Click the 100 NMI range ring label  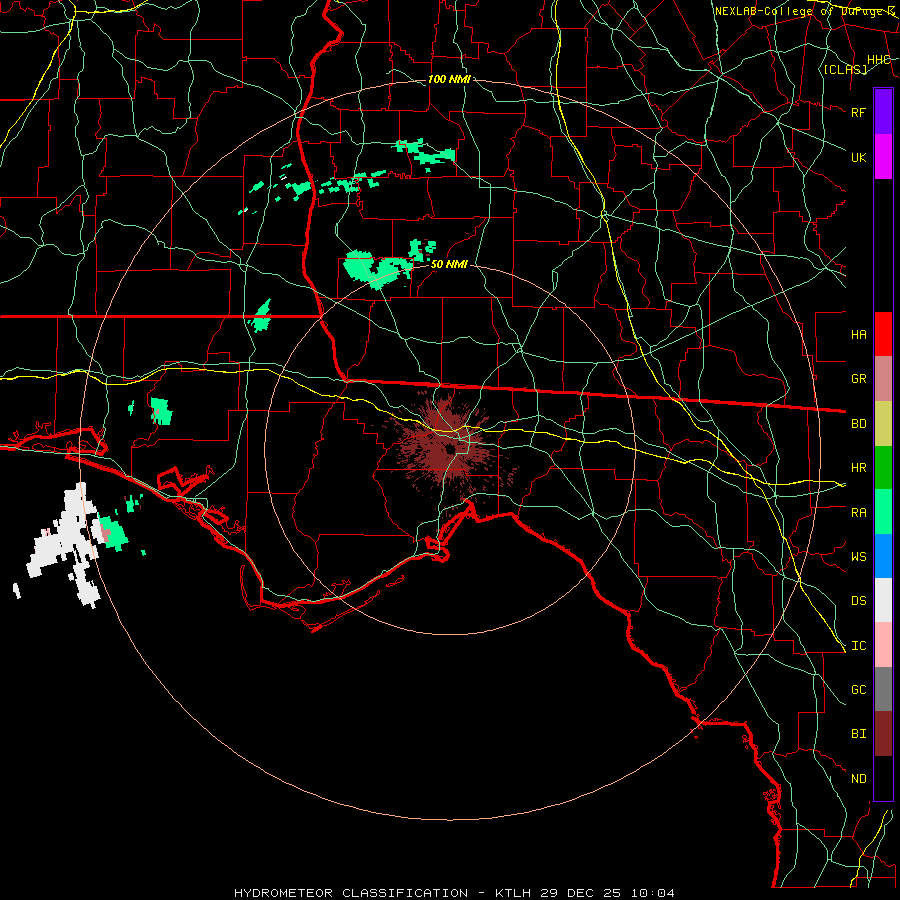[449, 79]
